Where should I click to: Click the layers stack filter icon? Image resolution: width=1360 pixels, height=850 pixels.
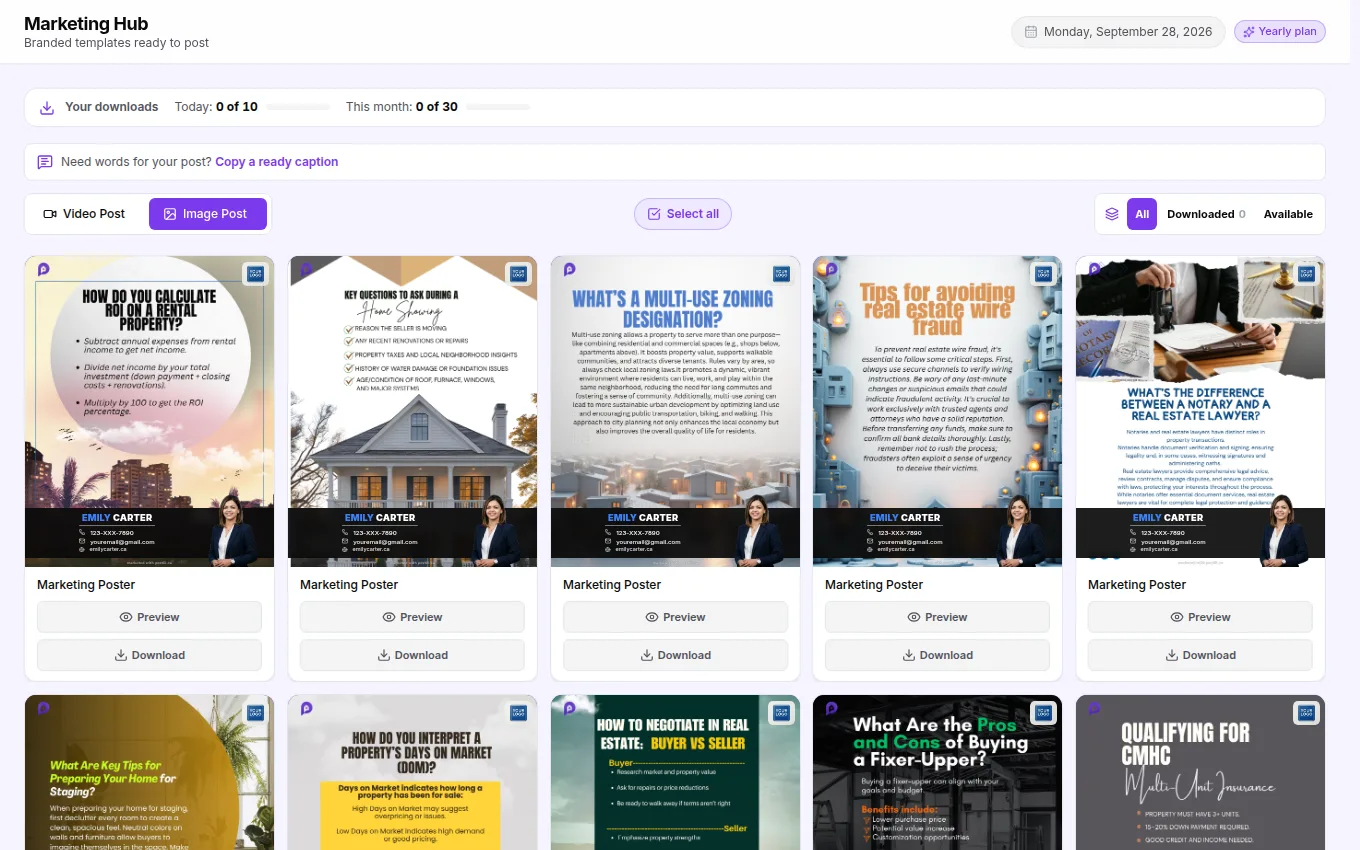tap(1112, 214)
